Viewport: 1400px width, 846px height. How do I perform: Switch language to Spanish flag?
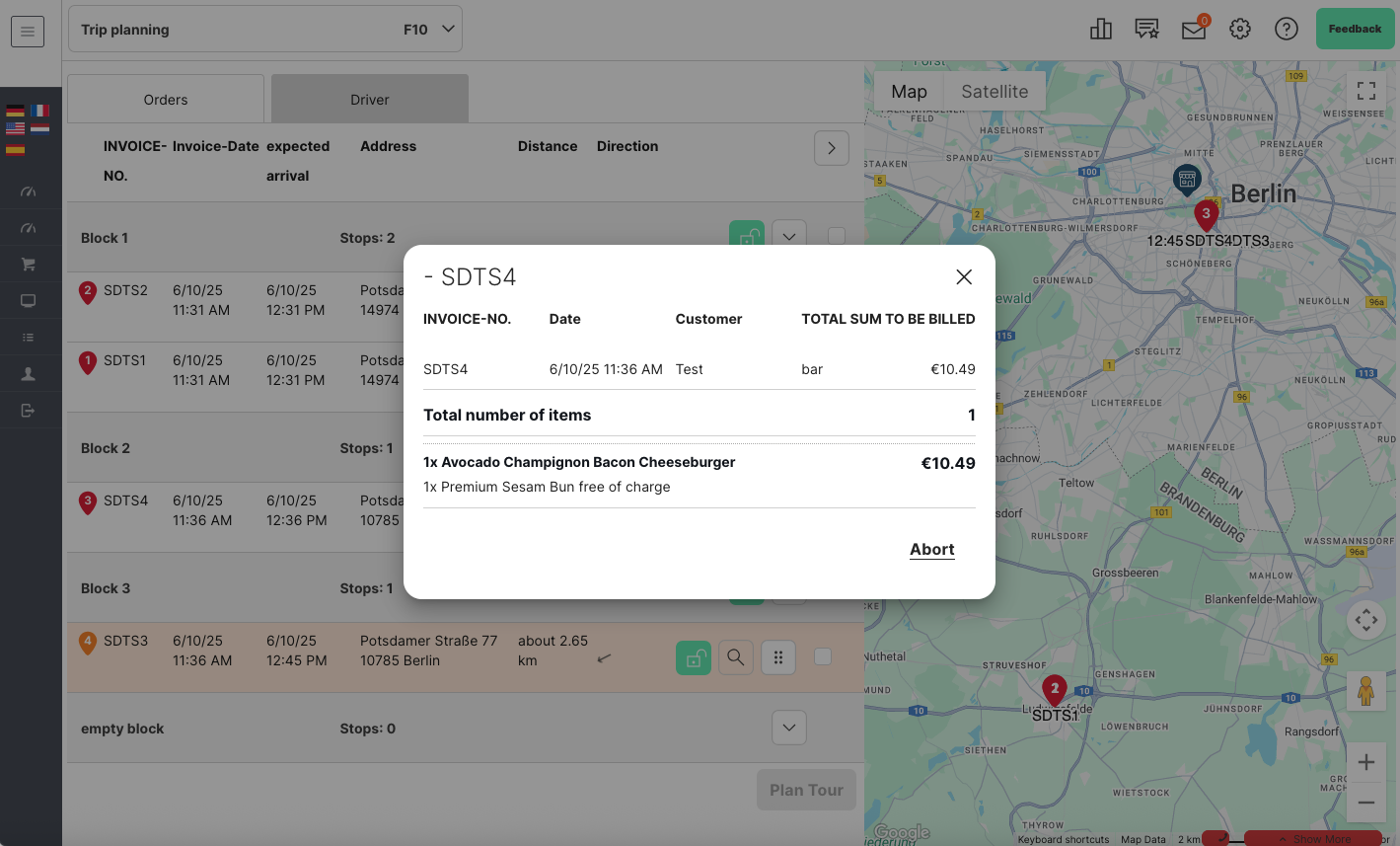pyautogui.click(x=15, y=148)
